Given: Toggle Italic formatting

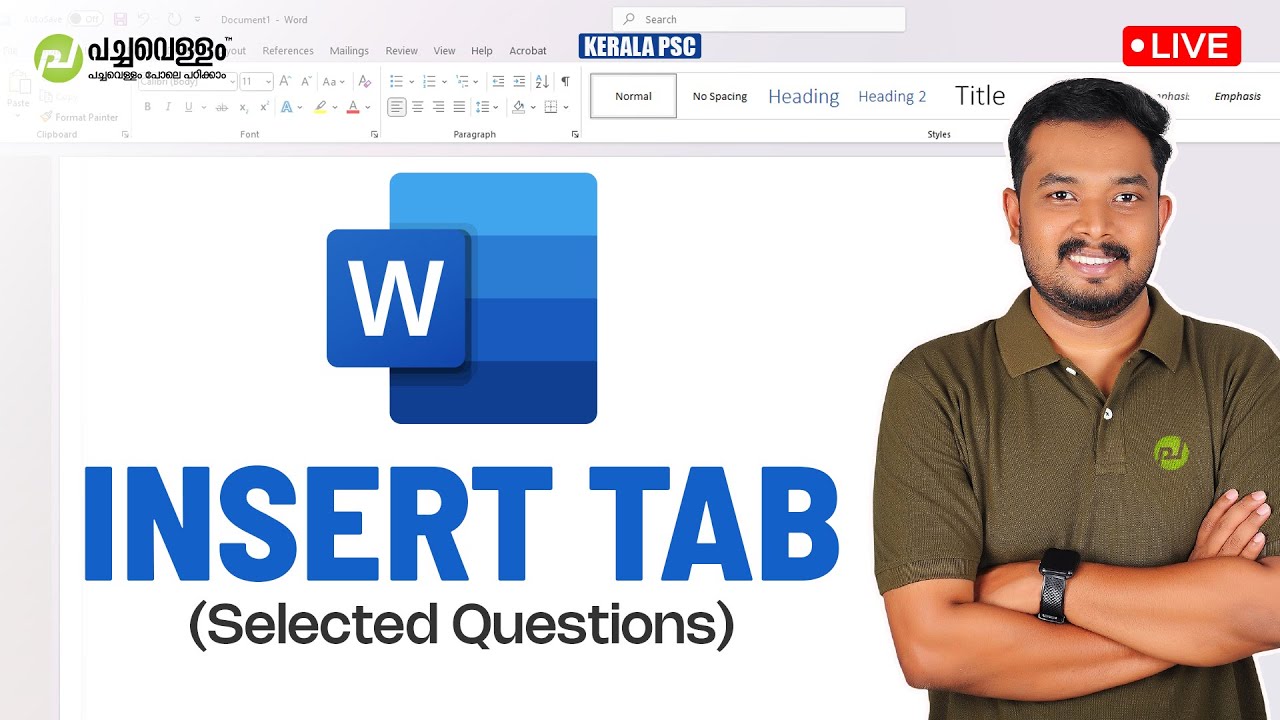Looking at the screenshot, I should (x=168, y=107).
